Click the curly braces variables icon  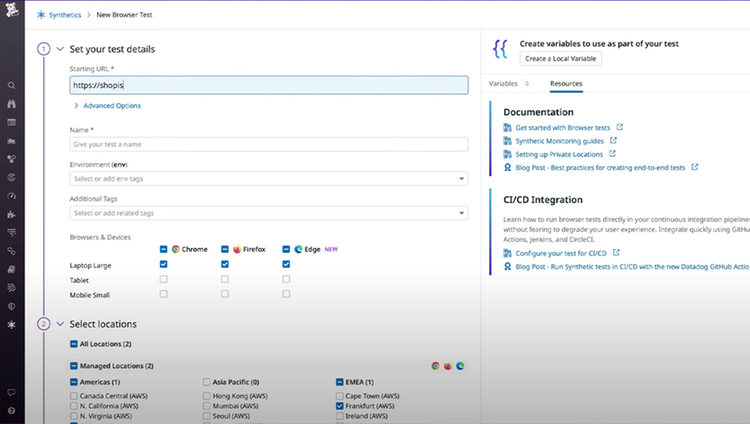[500, 49]
